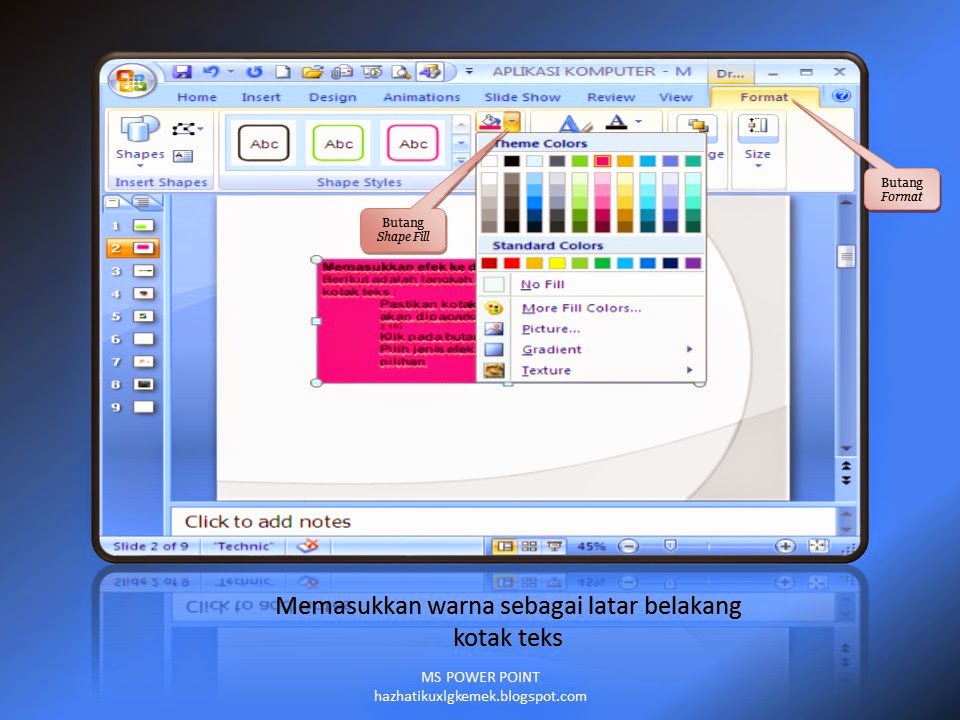960x720 pixels.
Task: Click the Drawing Tools contextual tab label
Action: pyautogui.click(x=730, y=73)
